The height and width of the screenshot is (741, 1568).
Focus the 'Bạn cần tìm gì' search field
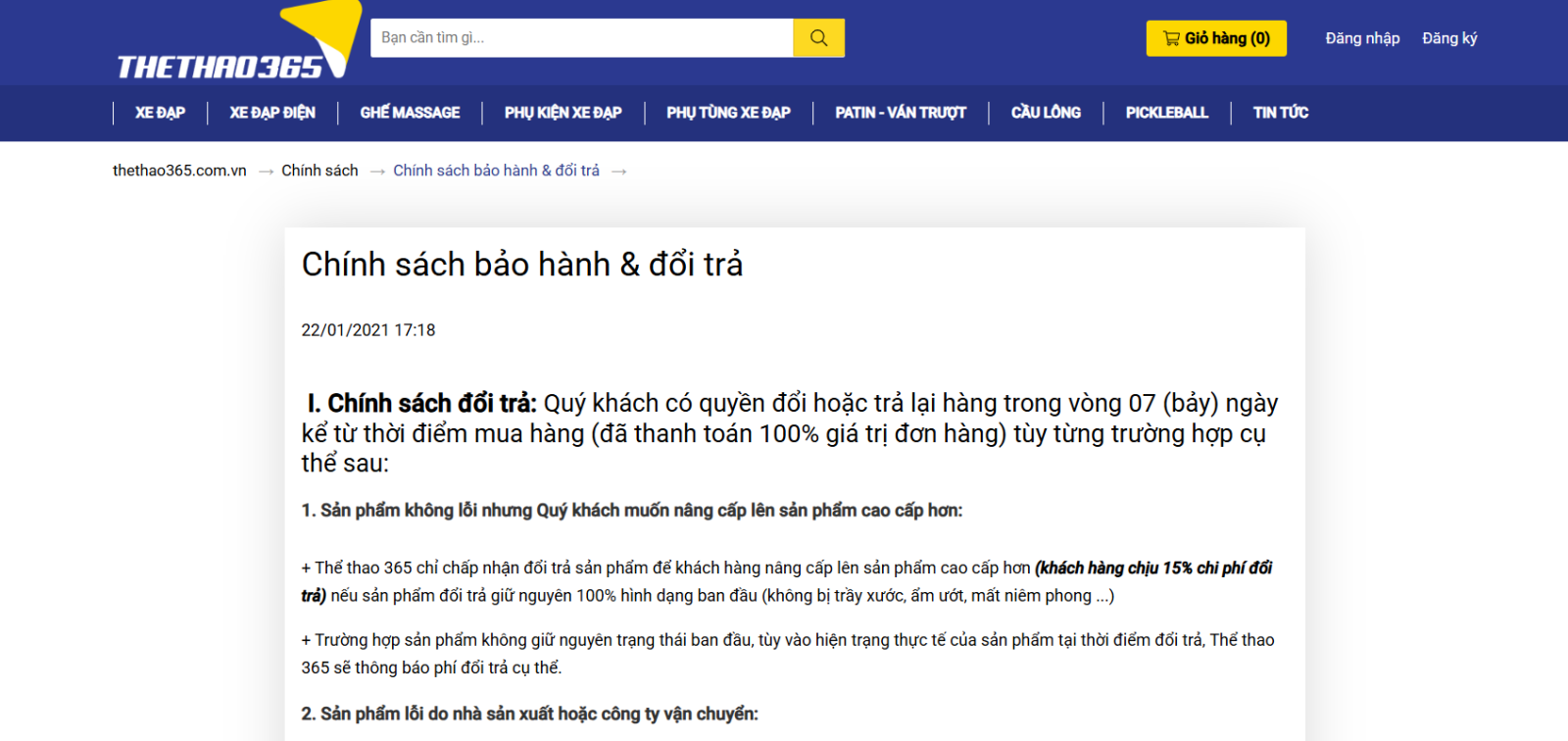581,38
